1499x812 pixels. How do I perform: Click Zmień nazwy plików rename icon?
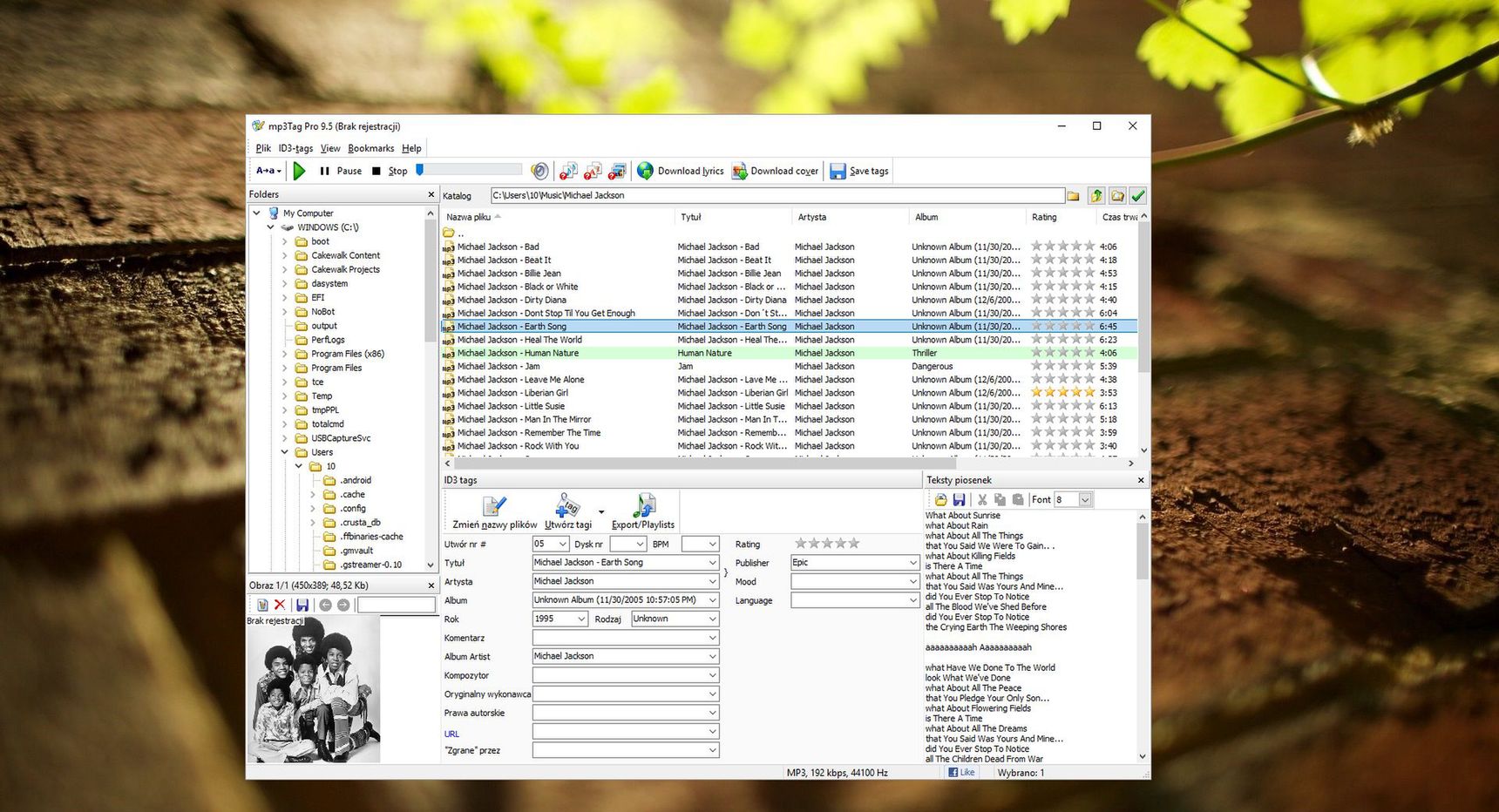point(494,512)
